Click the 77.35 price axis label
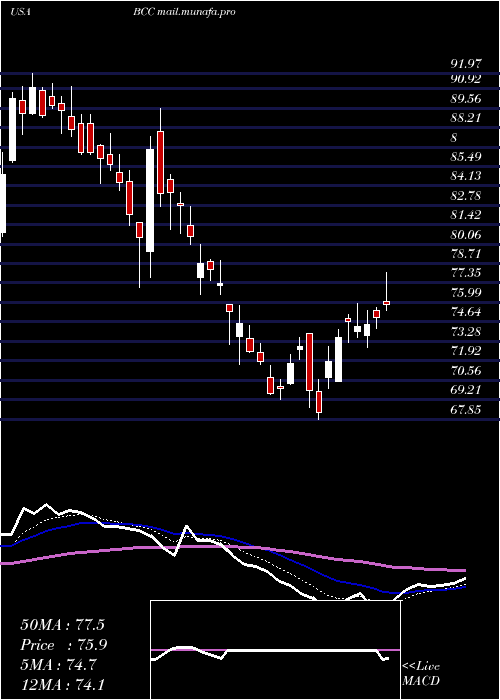 pyautogui.click(x=466, y=273)
